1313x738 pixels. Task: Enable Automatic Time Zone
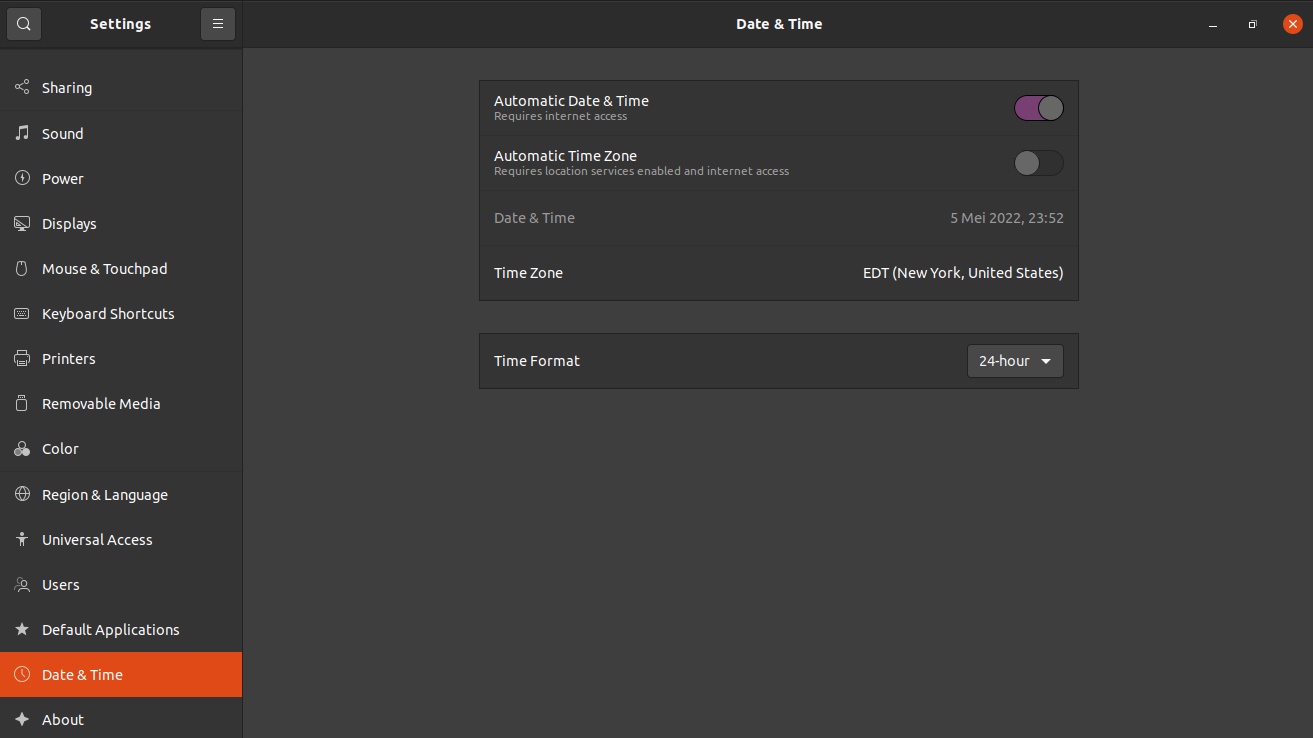click(x=1038, y=162)
